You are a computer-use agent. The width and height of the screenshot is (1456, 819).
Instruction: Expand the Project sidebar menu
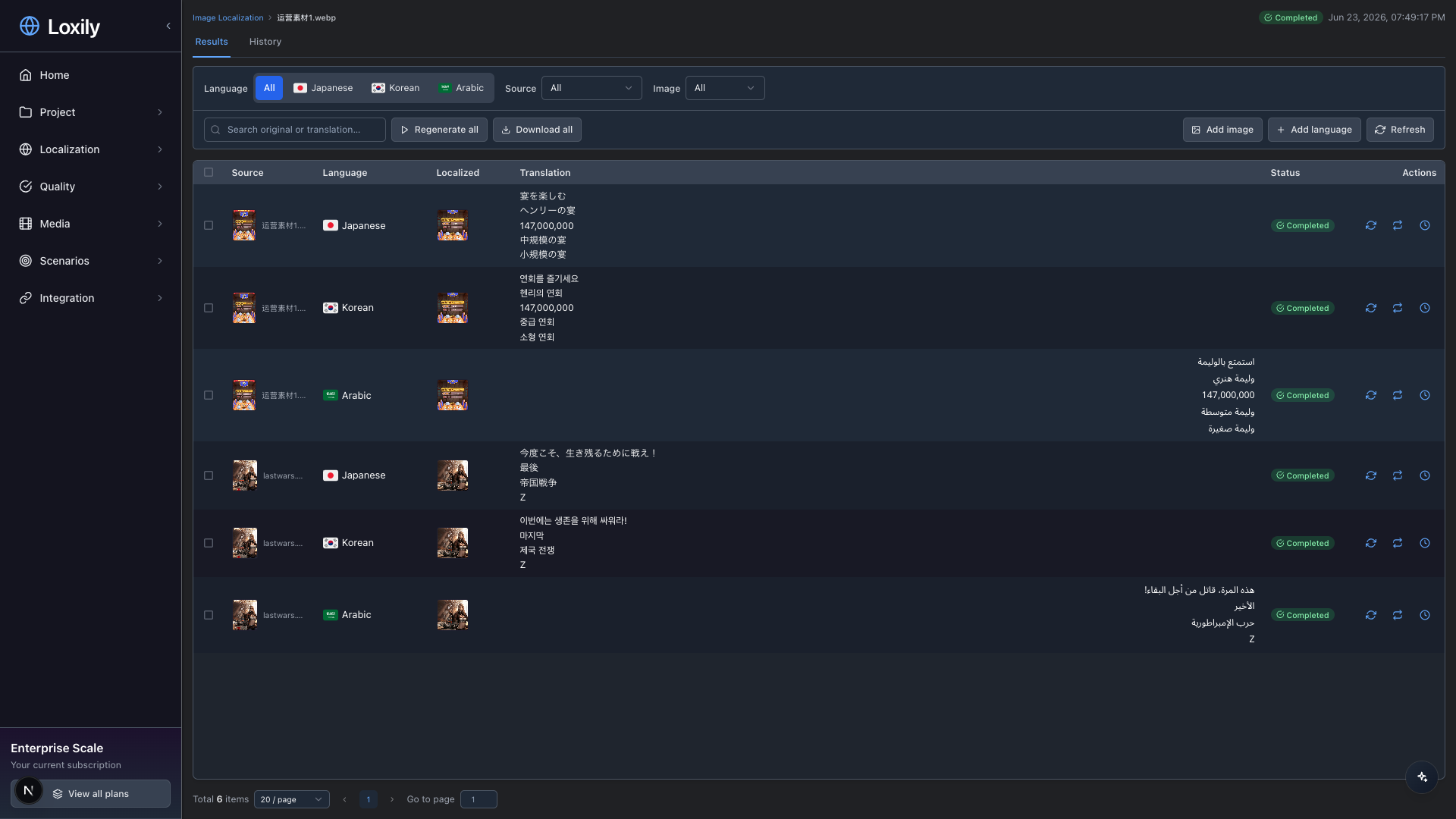pos(91,112)
